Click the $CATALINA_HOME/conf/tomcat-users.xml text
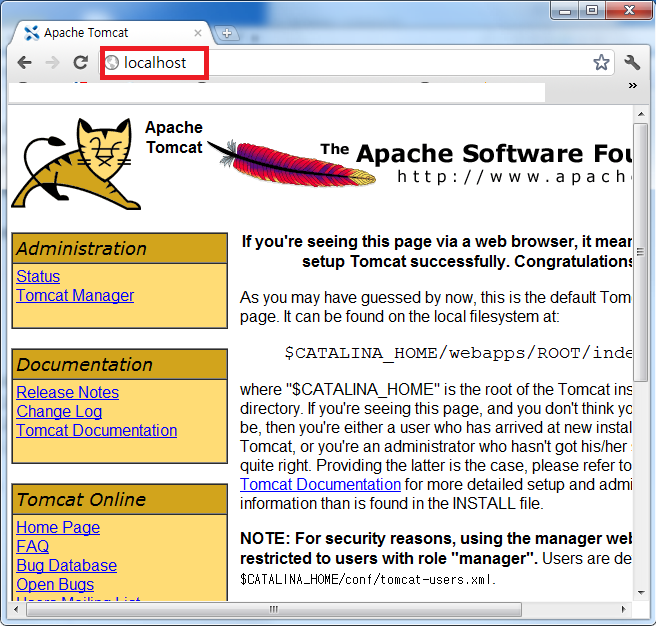Screen dimensions: 656x626 coord(368,580)
